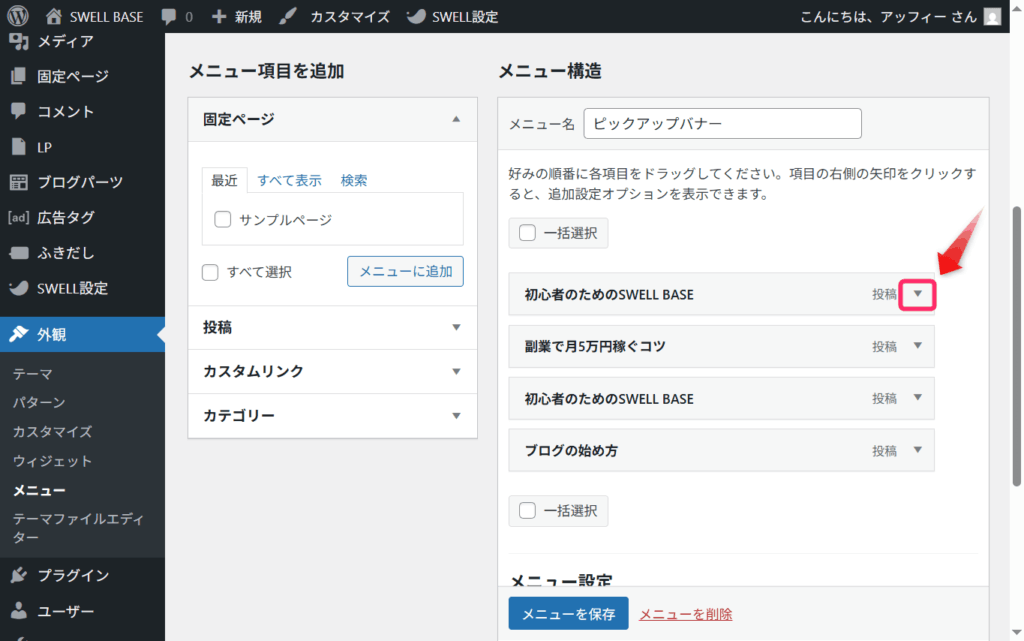Screen dimensions: 1024x641
Task: Expand second 初心者のためのSWELL BASE item arrow
Action: 918,398
